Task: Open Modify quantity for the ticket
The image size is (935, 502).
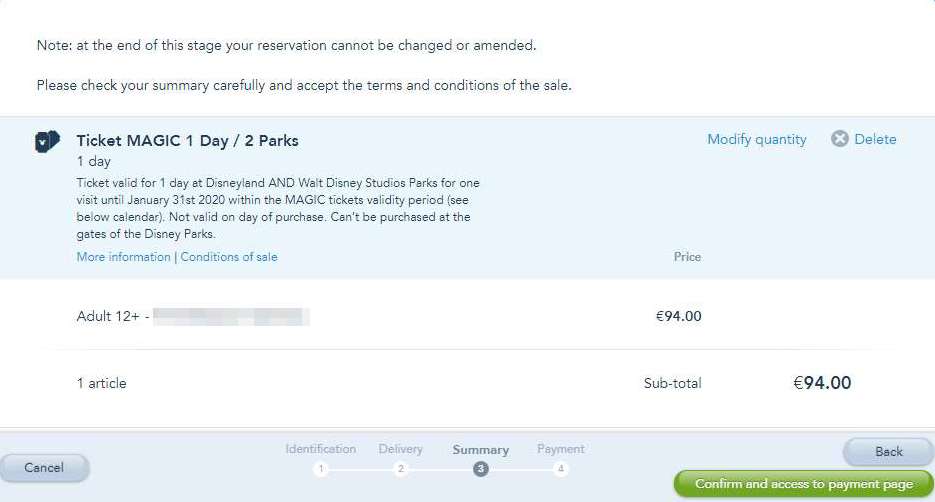Action: (757, 140)
